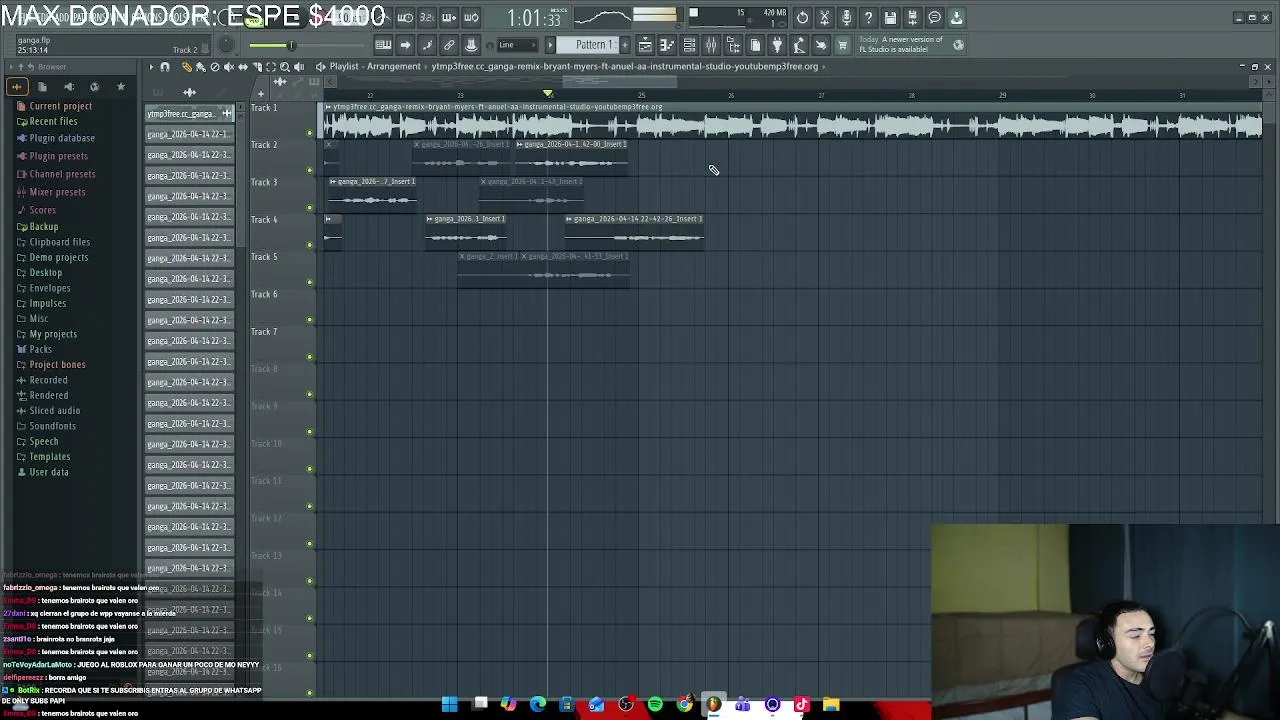Open the undo history button in top toolbar
The image size is (1280, 720).
point(802,17)
